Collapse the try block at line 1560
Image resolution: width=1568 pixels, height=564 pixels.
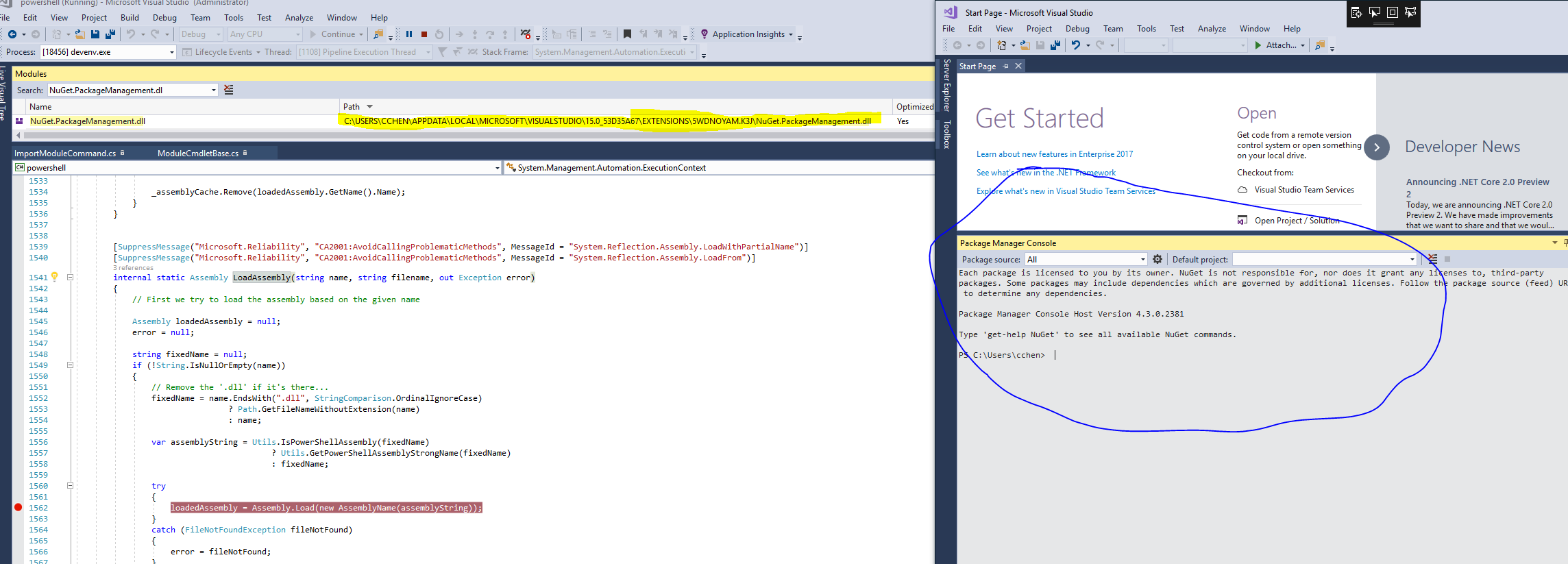70,486
